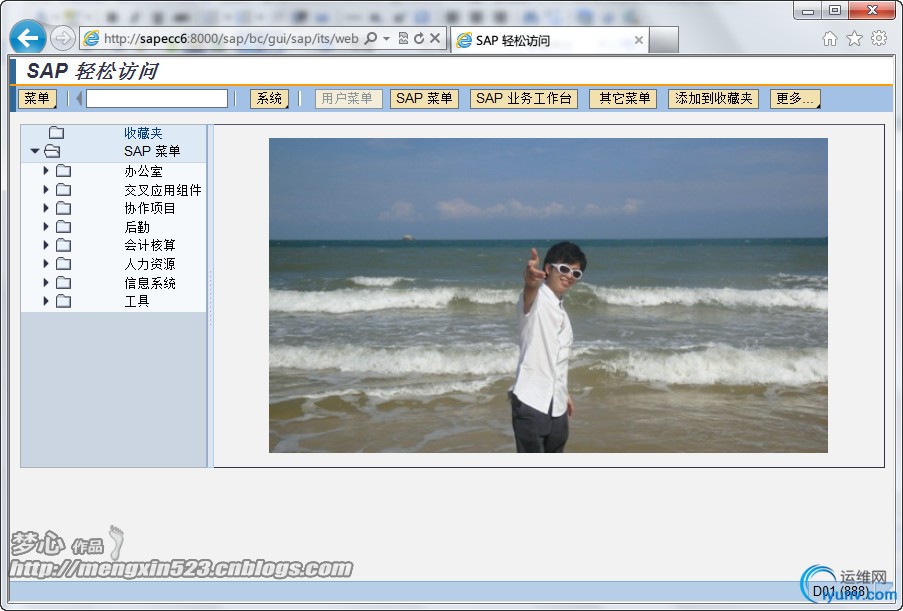The image size is (903, 611).
Task: Close the SAP 轻松访问 tab
Action: pos(639,40)
